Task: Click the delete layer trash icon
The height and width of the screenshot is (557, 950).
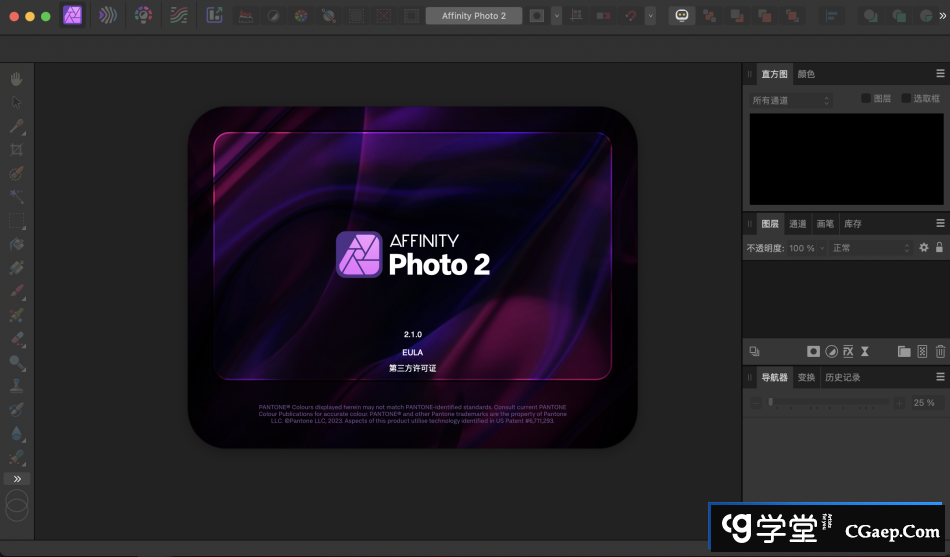Action: tap(940, 351)
